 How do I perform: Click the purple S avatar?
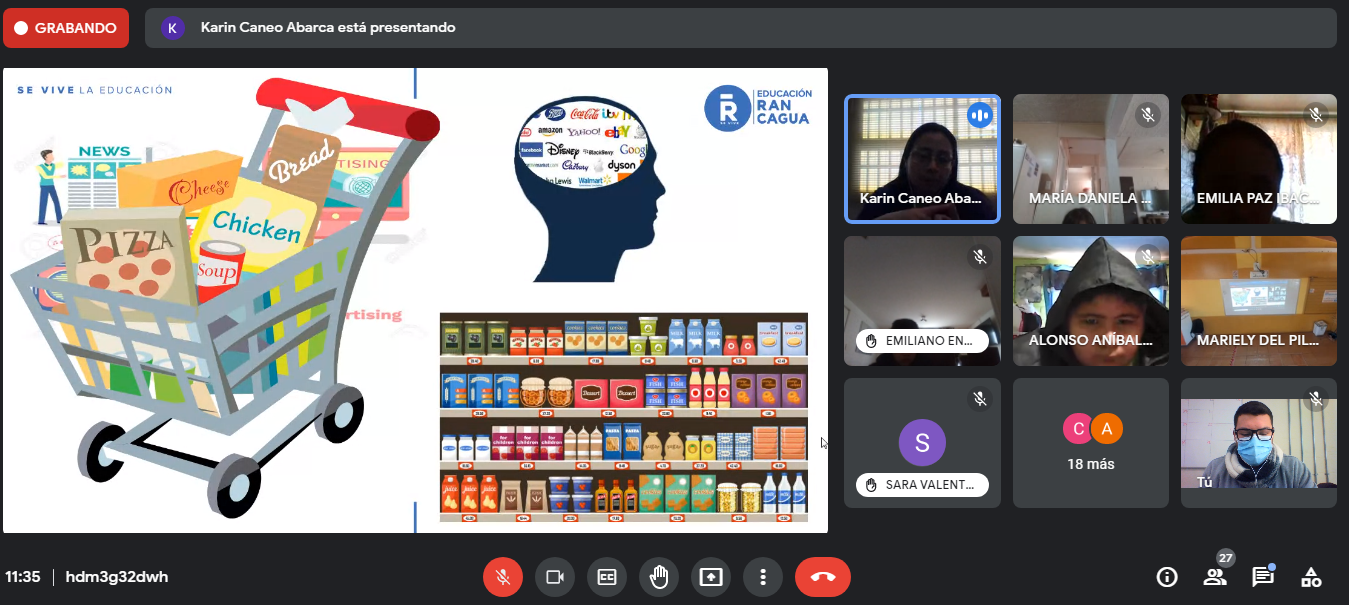point(922,442)
